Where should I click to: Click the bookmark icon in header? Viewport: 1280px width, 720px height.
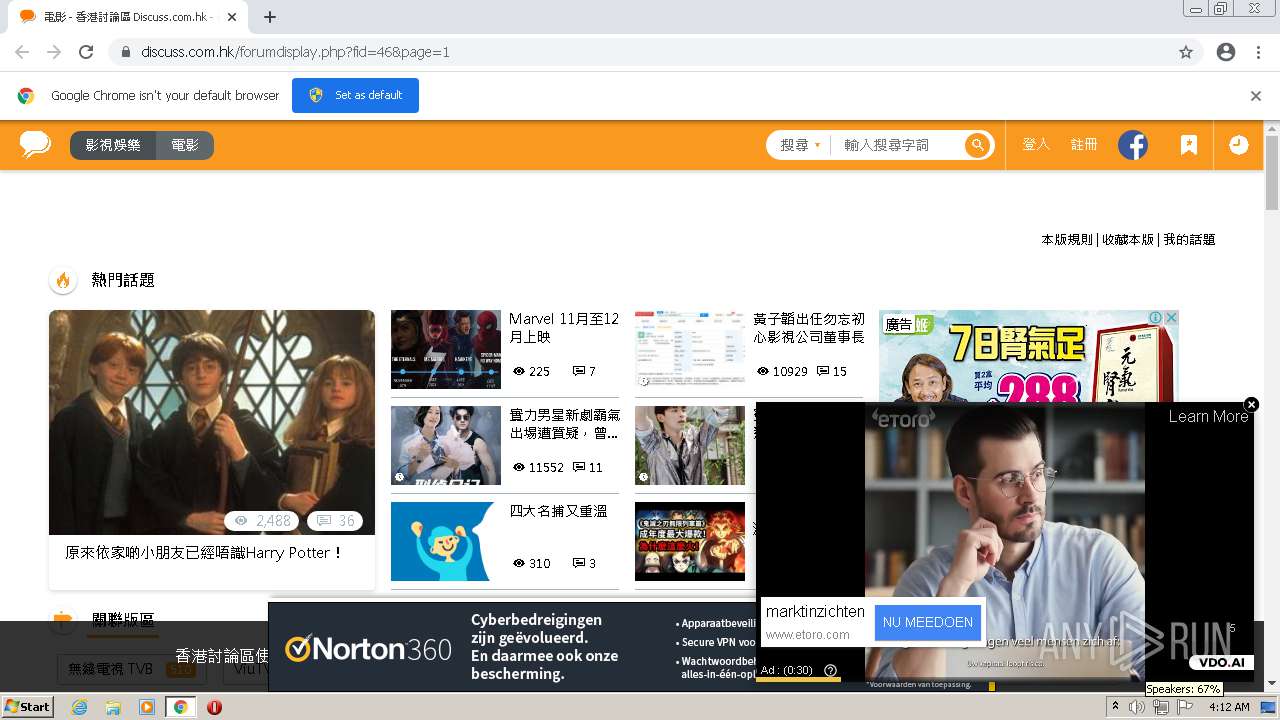click(1189, 145)
